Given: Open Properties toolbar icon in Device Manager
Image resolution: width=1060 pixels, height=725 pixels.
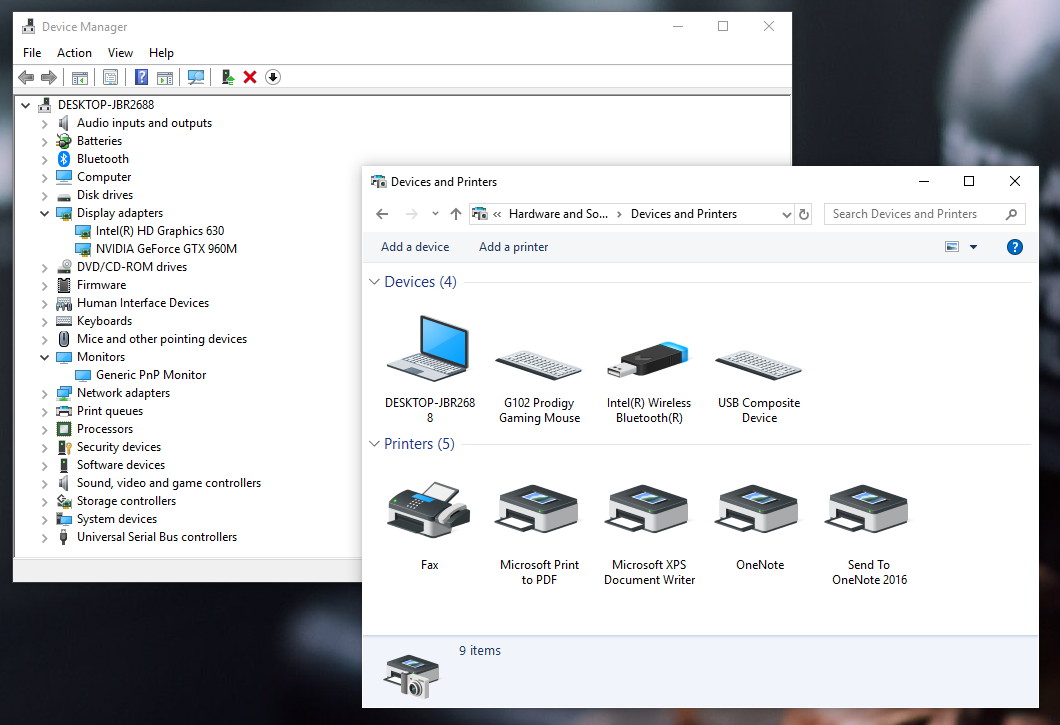Looking at the screenshot, I should tap(110, 77).
